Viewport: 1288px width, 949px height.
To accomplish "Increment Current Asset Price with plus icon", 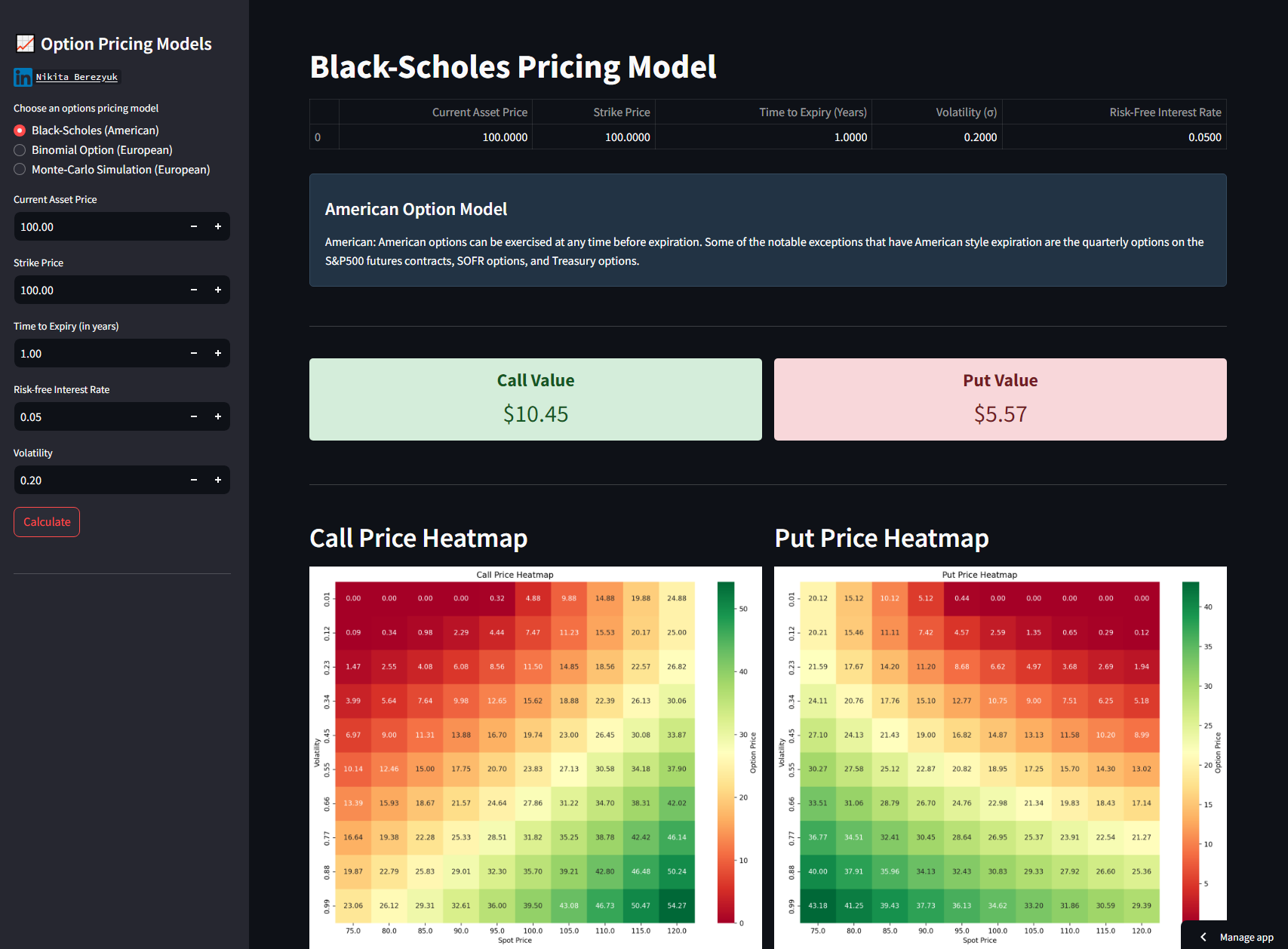I will click(218, 226).
